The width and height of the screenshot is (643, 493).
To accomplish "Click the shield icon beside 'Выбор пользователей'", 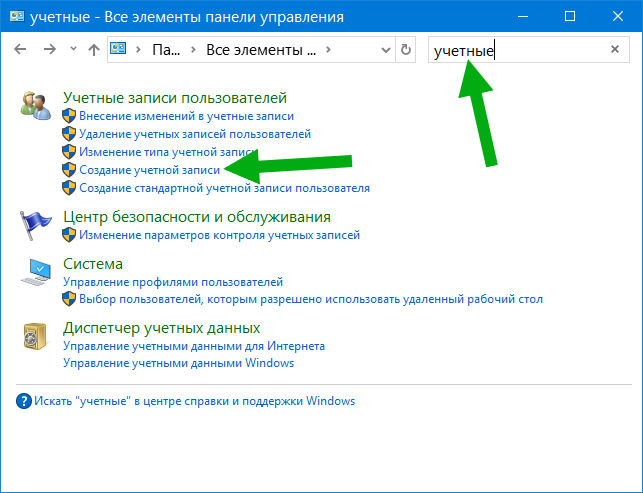I will (x=69, y=299).
